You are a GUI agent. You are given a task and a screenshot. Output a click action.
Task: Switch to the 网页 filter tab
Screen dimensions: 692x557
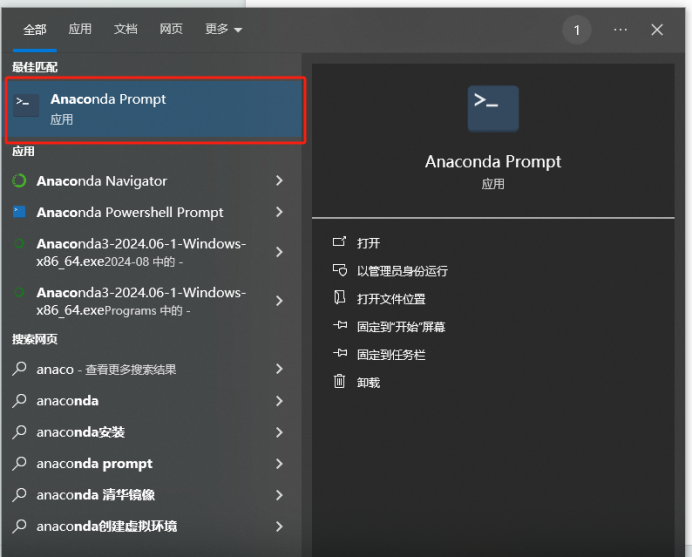click(x=171, y=29)
